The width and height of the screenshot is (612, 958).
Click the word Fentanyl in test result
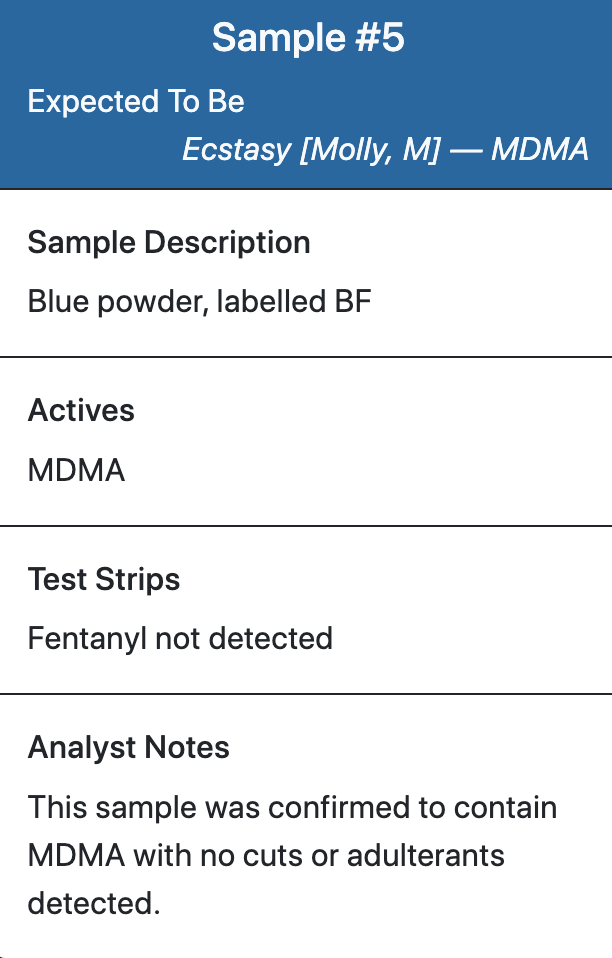(87, 638)
